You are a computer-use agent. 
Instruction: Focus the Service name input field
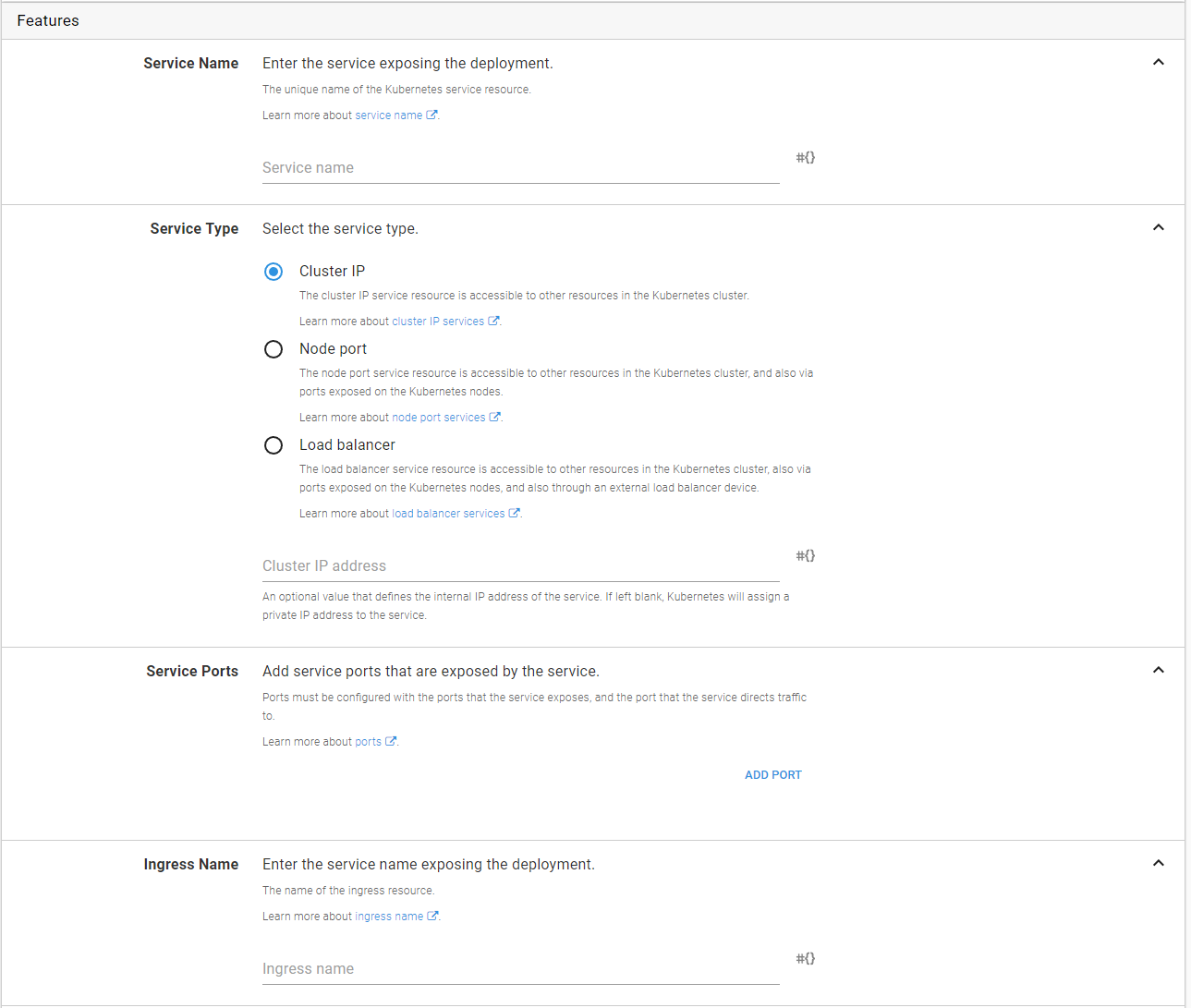520,168
